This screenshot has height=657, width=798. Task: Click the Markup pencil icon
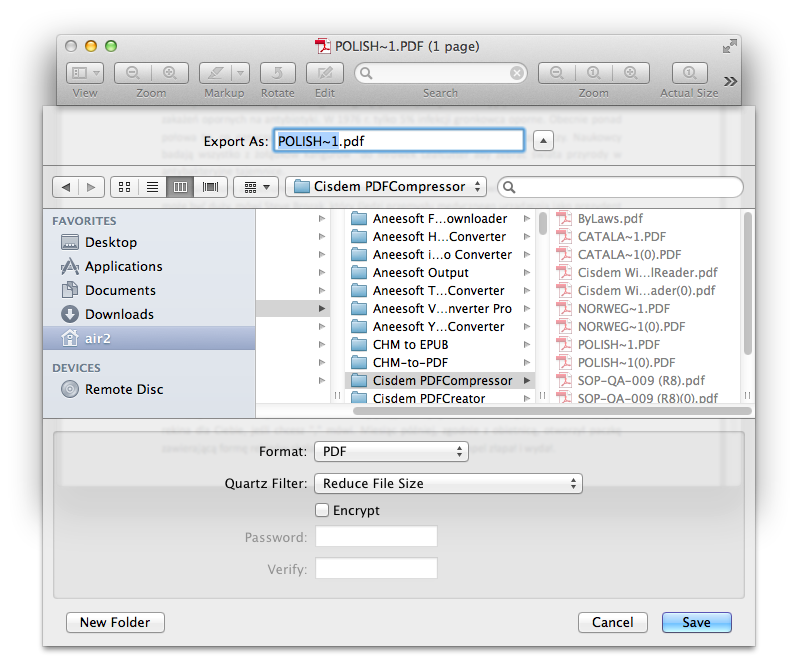(215, 73)
